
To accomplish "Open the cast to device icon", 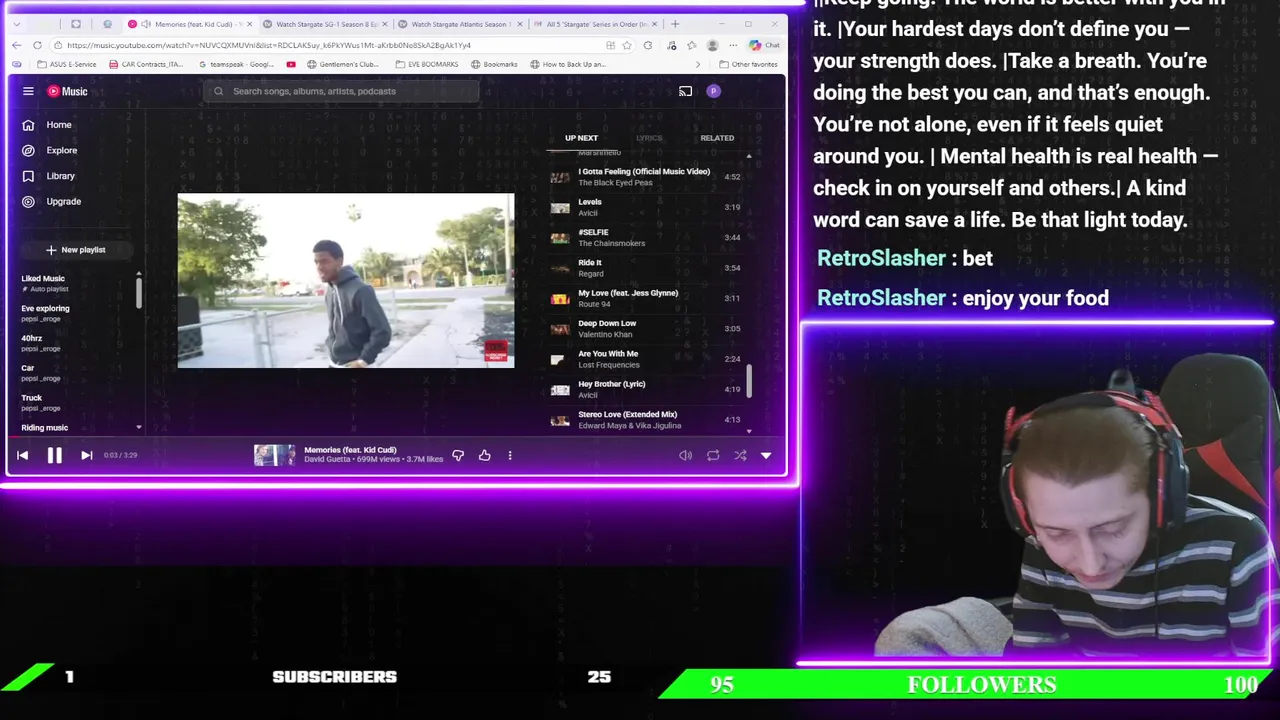I will pyautogui.click(x=685, y=91).
